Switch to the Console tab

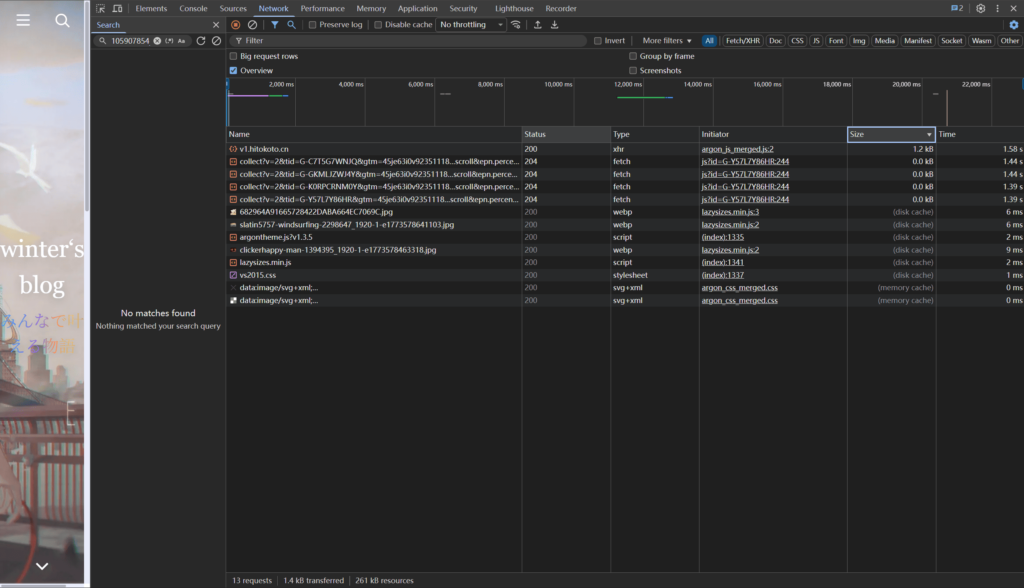click(x=193, y=8)
